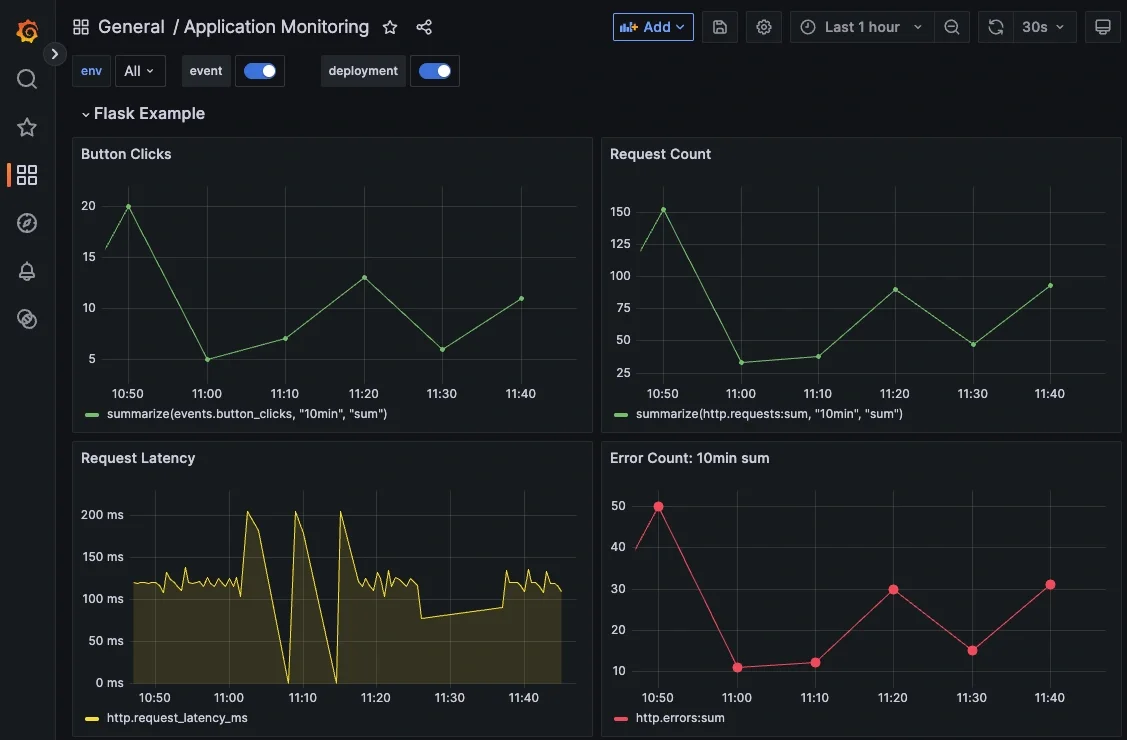The image size is (1127, 740).
Task: Click the 10:50 peak point in Button Clicks
Action: point(129,206)
